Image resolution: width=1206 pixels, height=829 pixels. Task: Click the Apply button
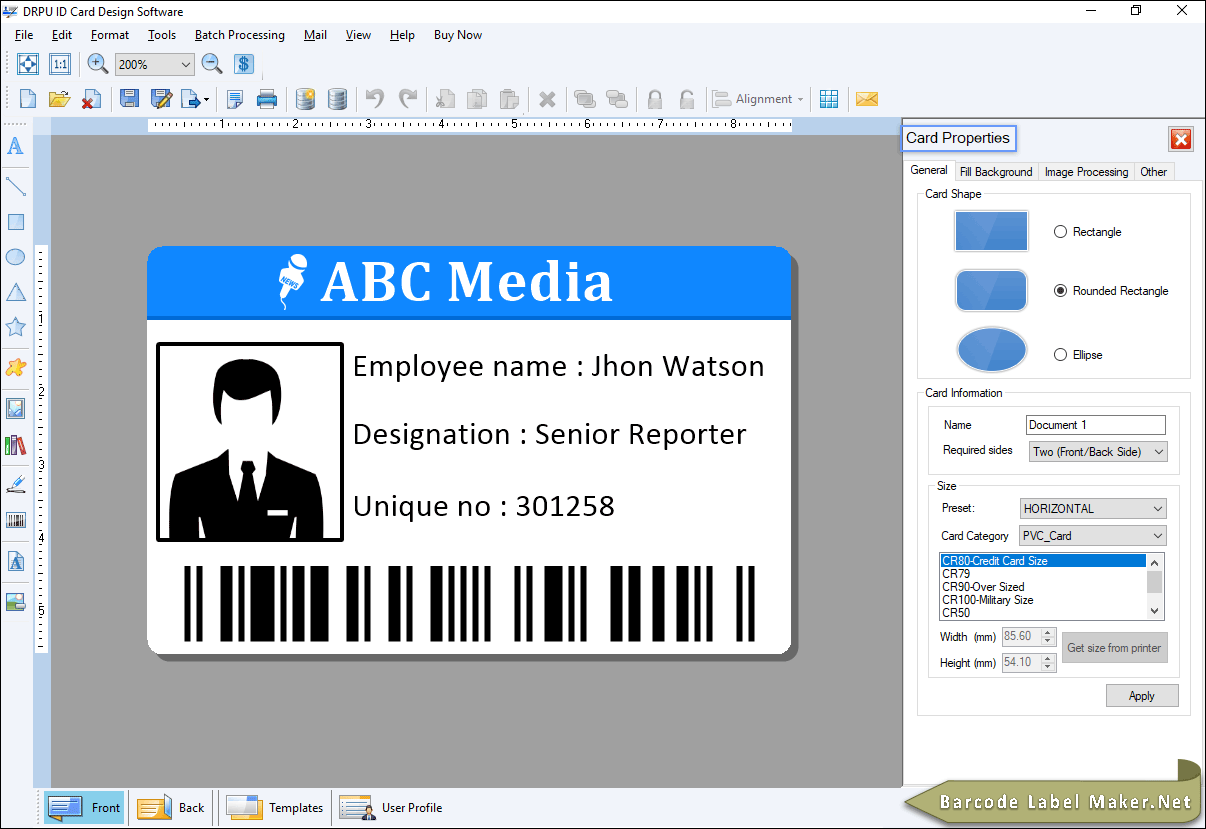pyautogui.click(x=1142, y=696)
